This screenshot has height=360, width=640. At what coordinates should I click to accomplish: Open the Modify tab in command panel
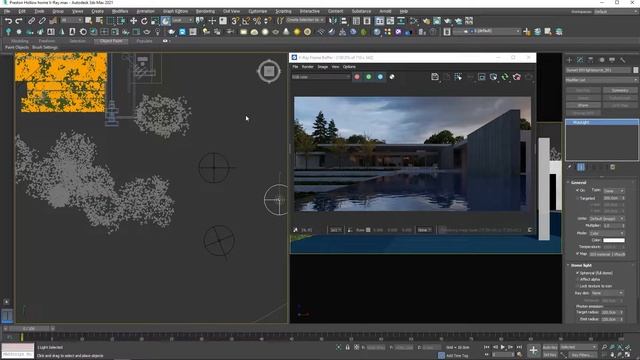pos(580,60)
